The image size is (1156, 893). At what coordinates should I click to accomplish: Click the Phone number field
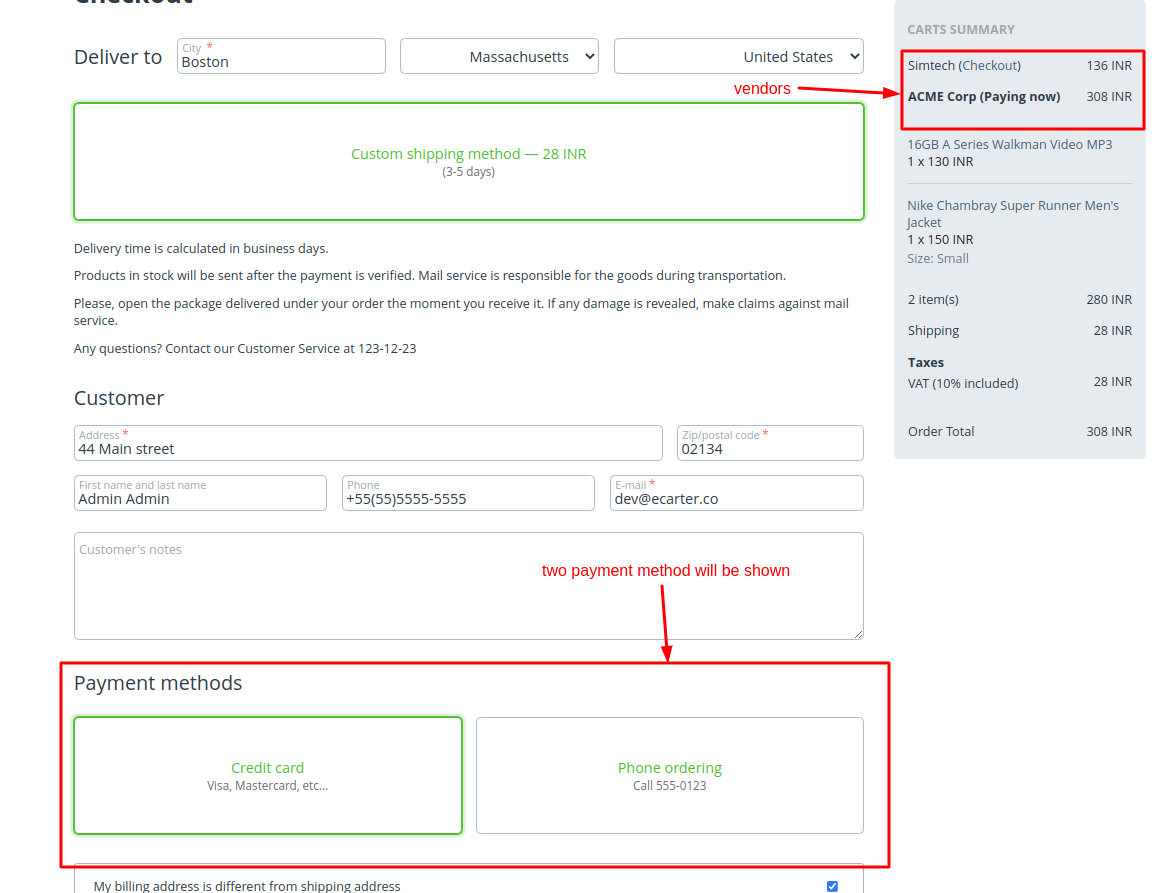[468, 493]
